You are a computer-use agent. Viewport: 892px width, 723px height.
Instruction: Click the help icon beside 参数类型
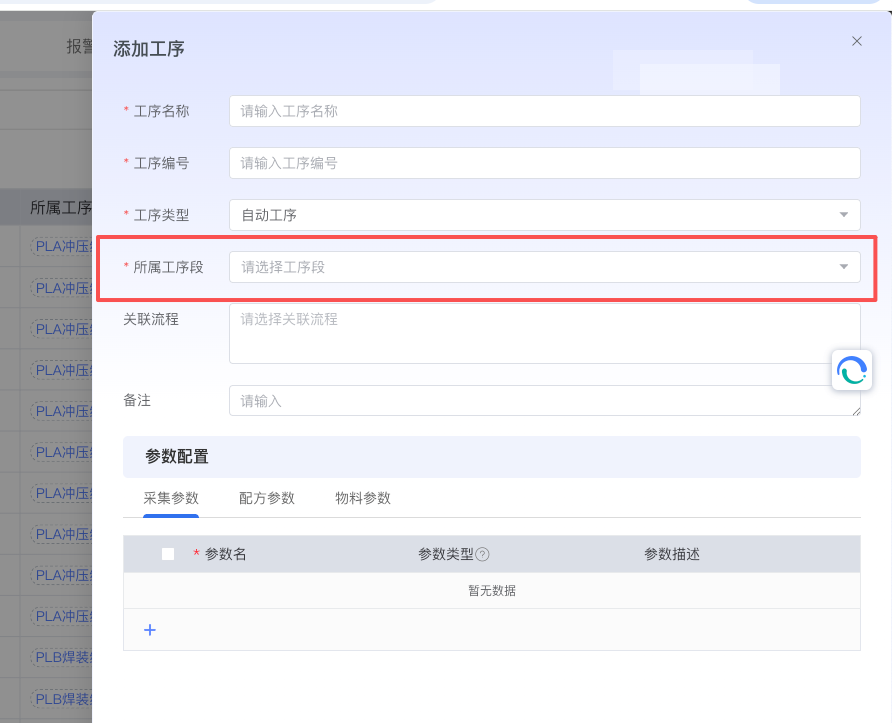[482, 555]
